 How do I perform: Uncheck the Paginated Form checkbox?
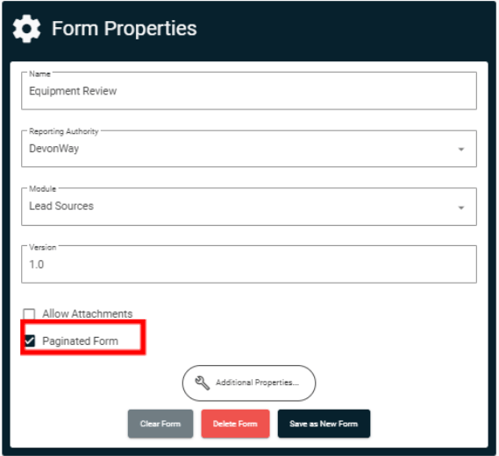coord(30,341)
